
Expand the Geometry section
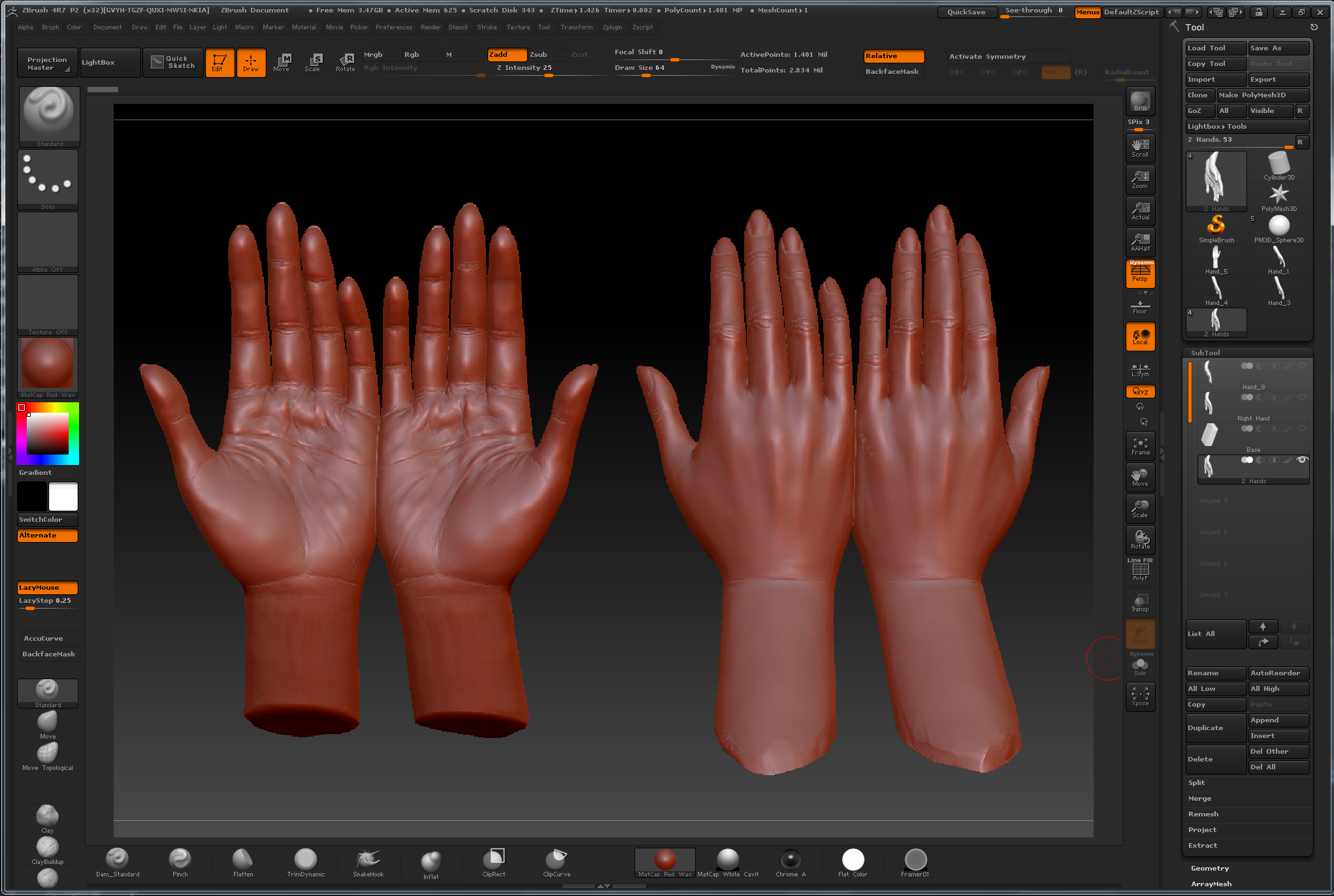[x=1209, y=869]
